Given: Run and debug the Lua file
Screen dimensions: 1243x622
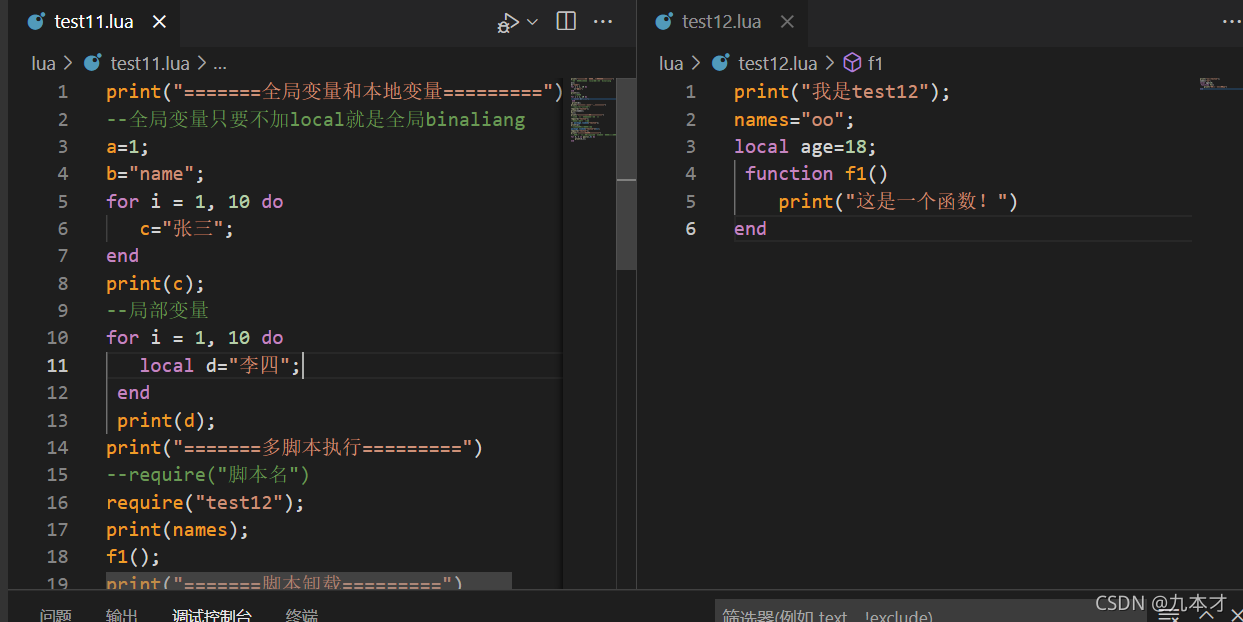Looking at the screenshot, I should pyautogui.click(x=508, y=22).
